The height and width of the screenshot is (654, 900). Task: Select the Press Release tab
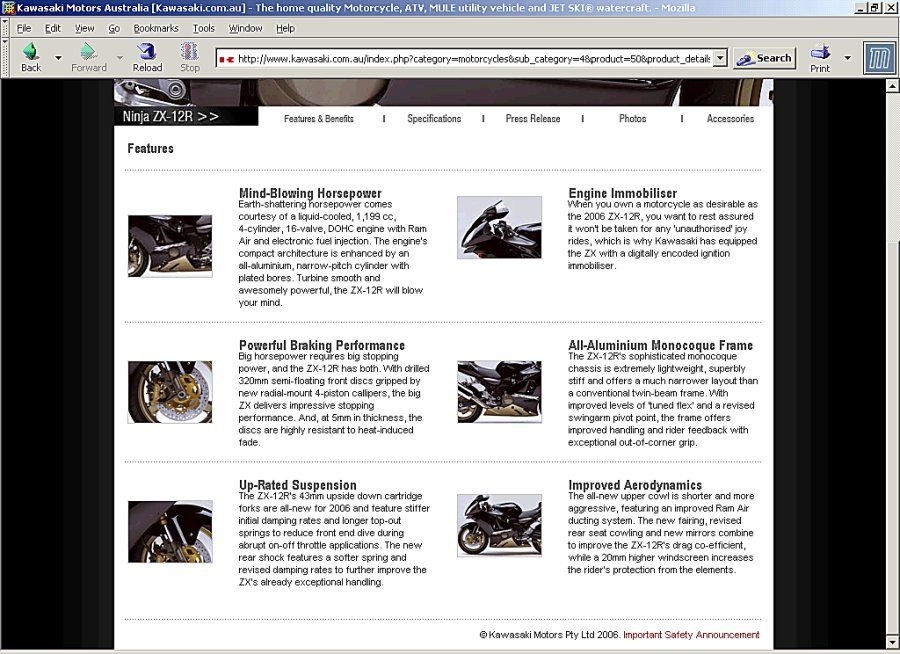(533, 118)
